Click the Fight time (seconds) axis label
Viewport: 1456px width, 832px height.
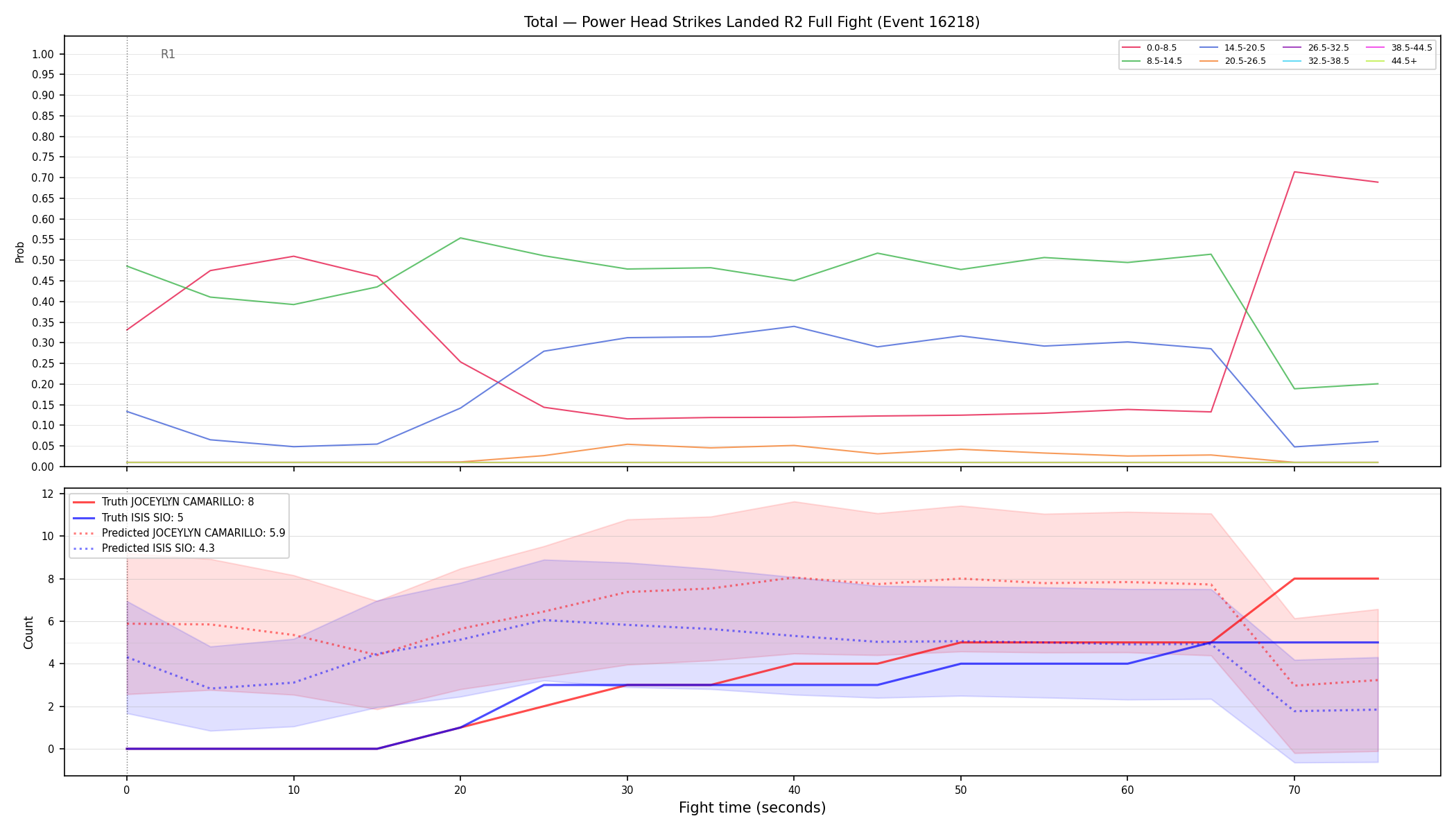click(752, 808)
